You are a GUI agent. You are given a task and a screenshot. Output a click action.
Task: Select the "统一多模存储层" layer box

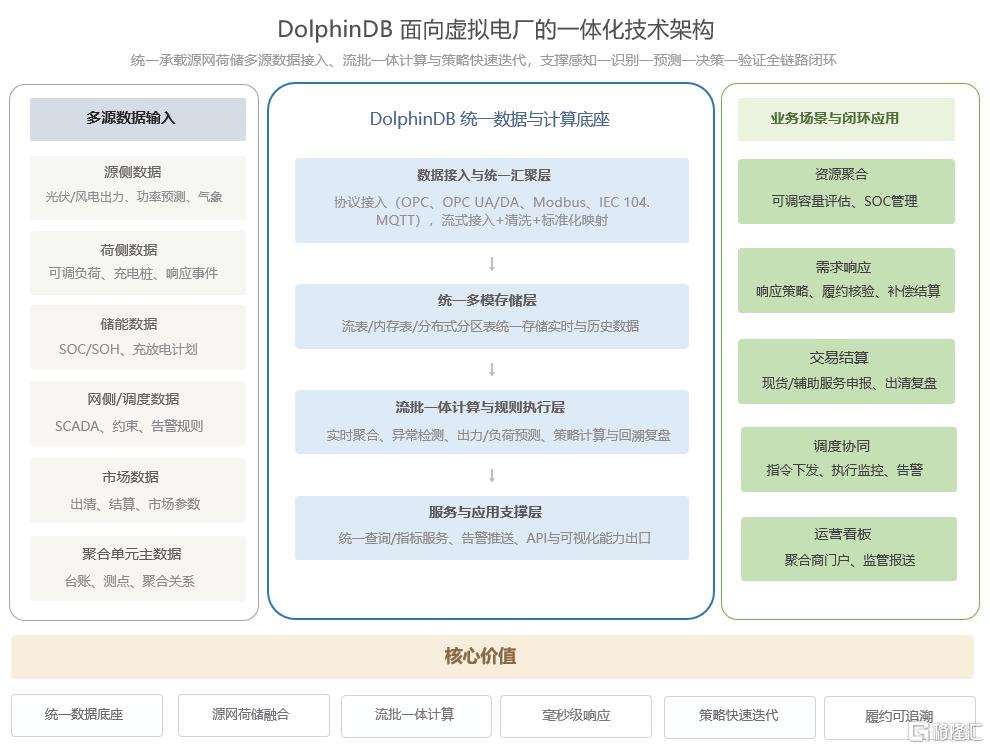[491, 316]
